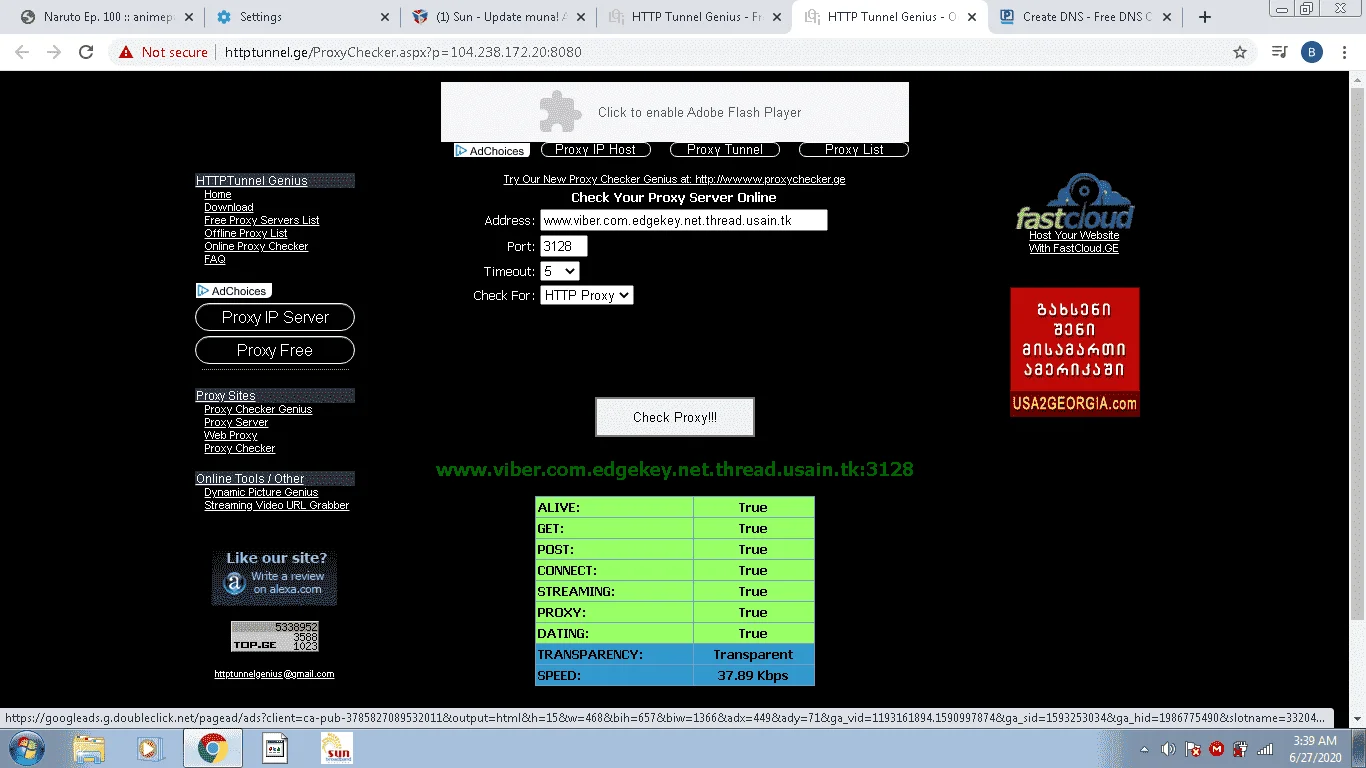Open the Online Proxy Checker link

[256, 246]
